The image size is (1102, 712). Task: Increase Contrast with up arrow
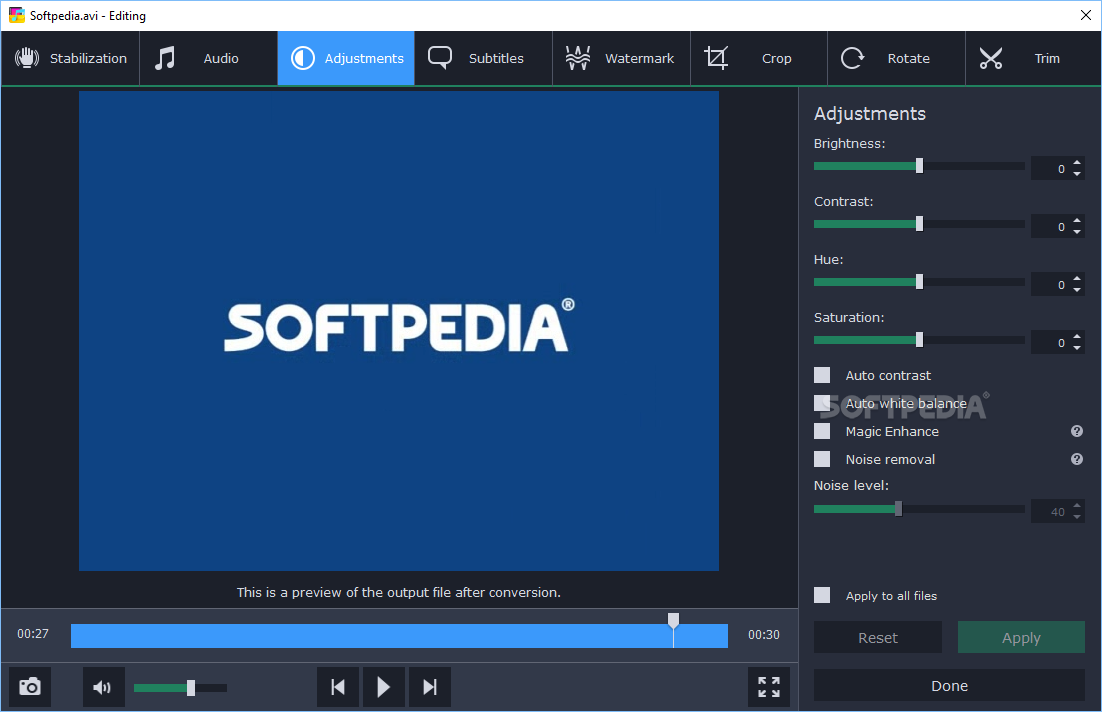1077,221
